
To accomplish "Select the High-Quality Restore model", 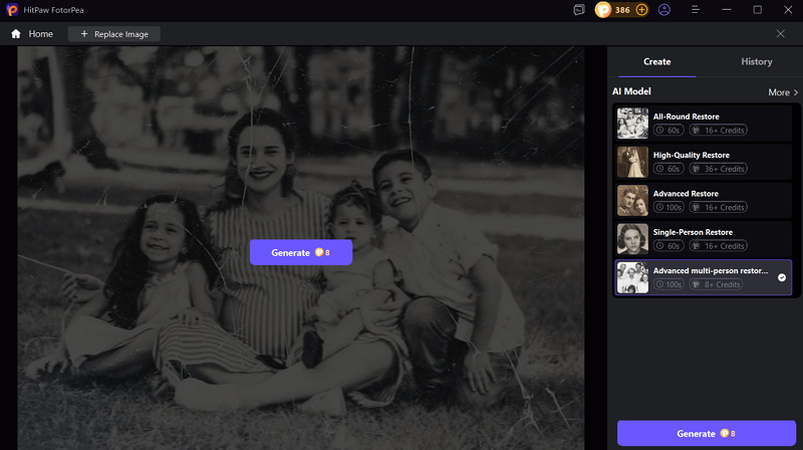I will 703,162.
